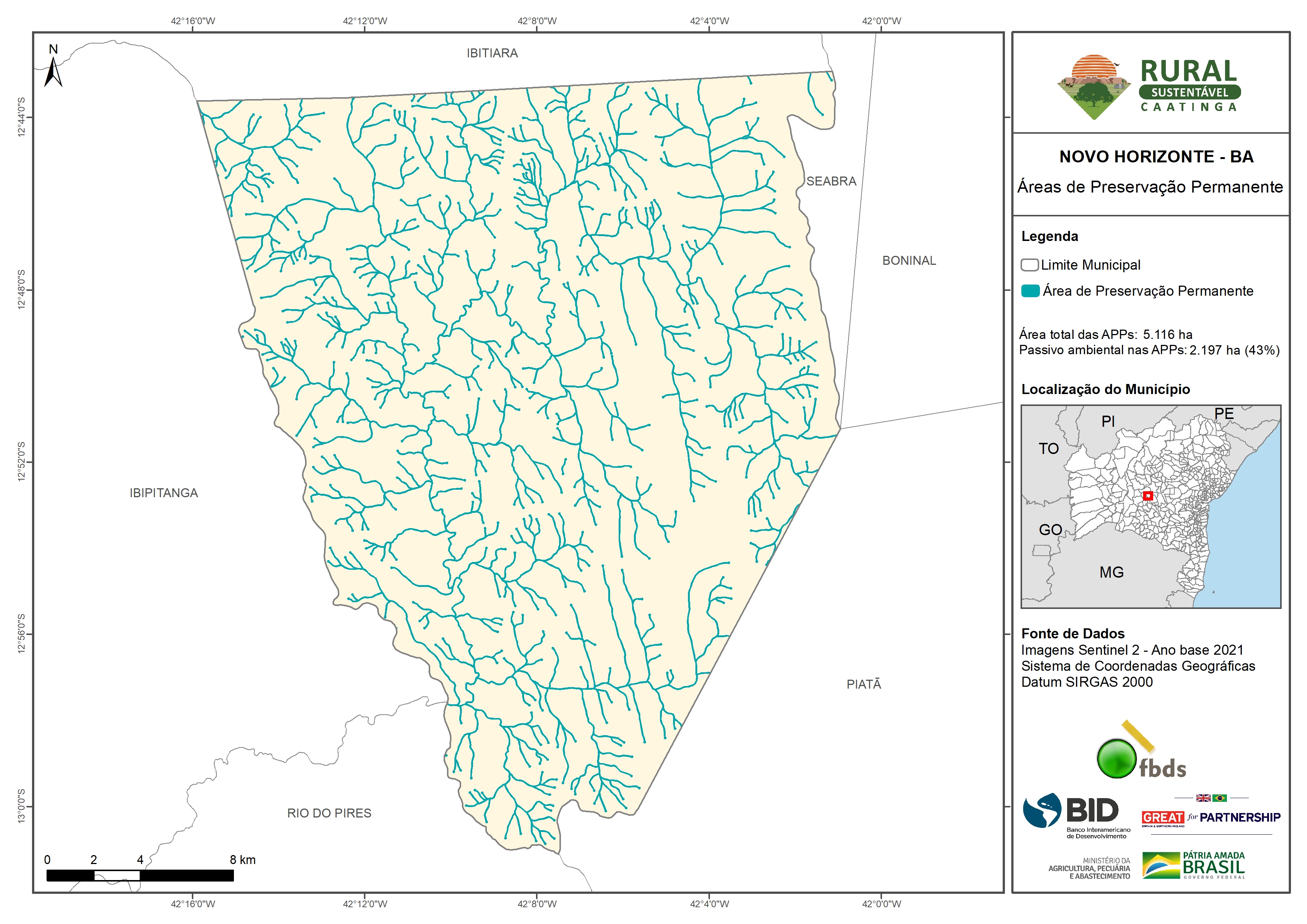Click the teal APP legend swatch

pos(1030,291)
